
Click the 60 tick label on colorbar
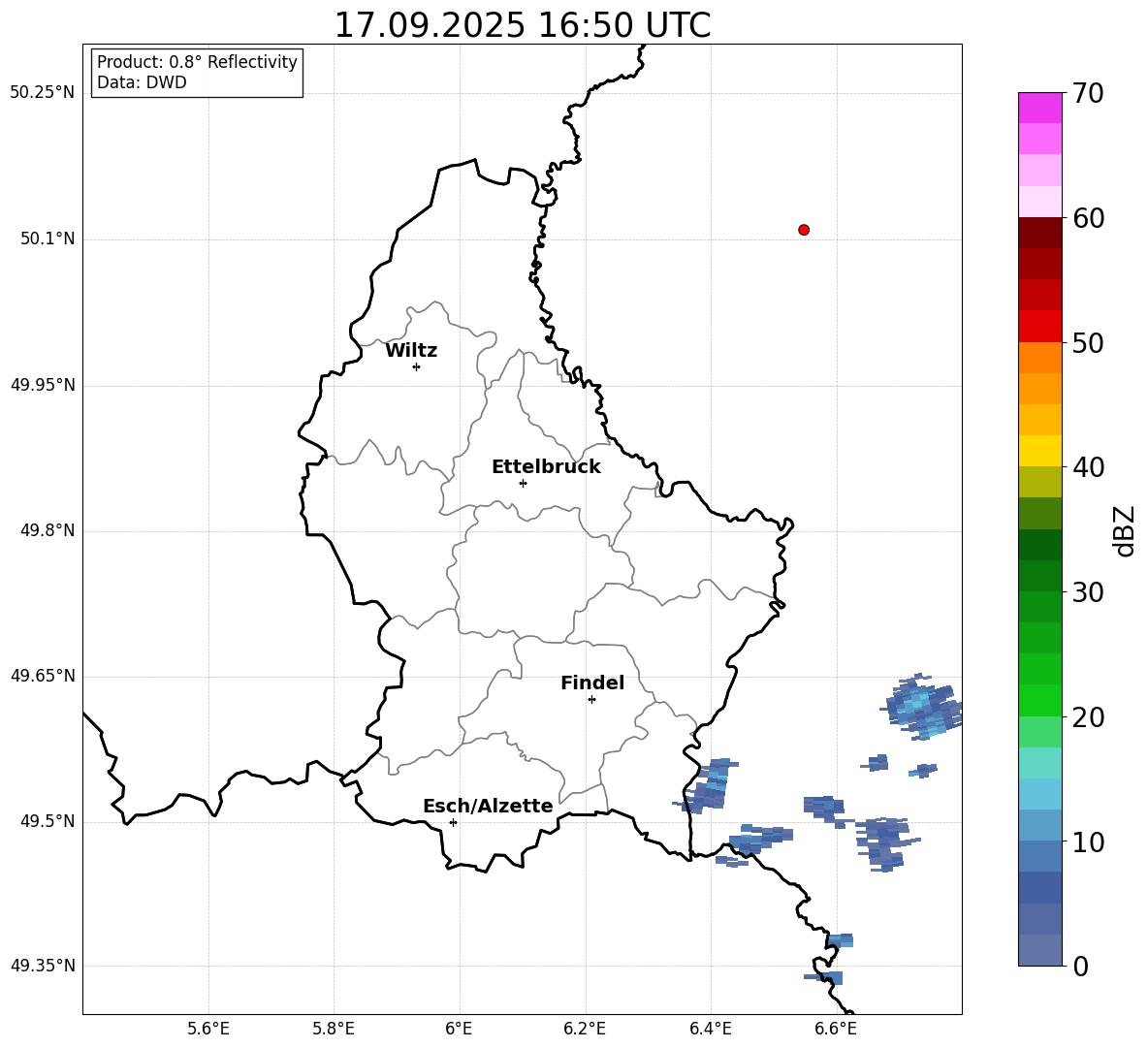1088,218
